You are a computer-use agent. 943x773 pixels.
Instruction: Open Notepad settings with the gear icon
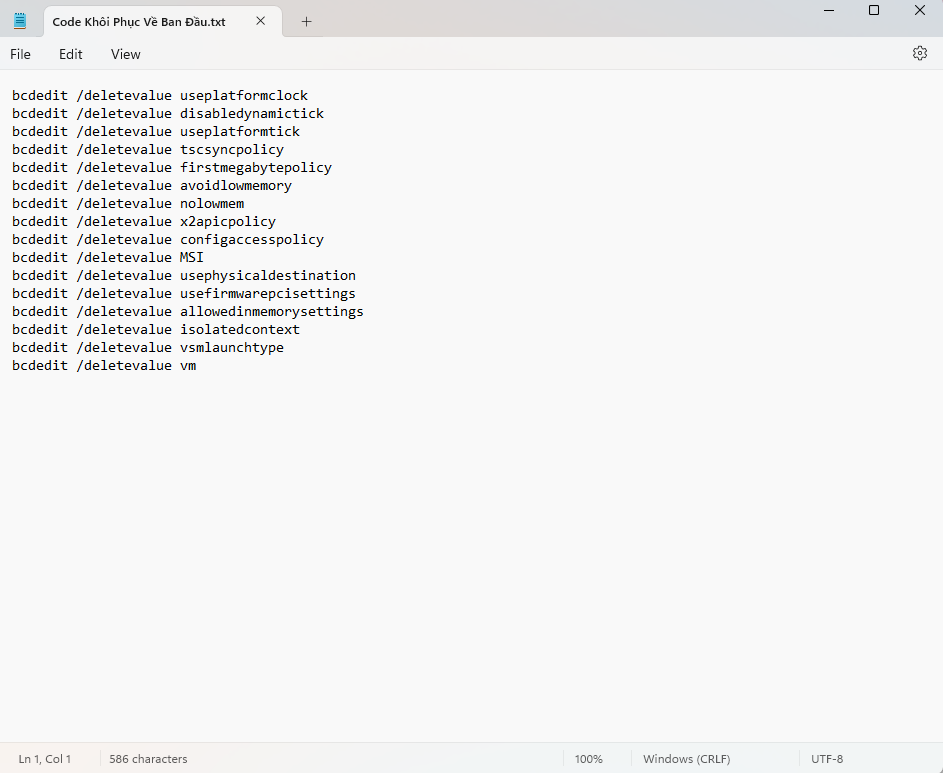(x=919, y=54)
